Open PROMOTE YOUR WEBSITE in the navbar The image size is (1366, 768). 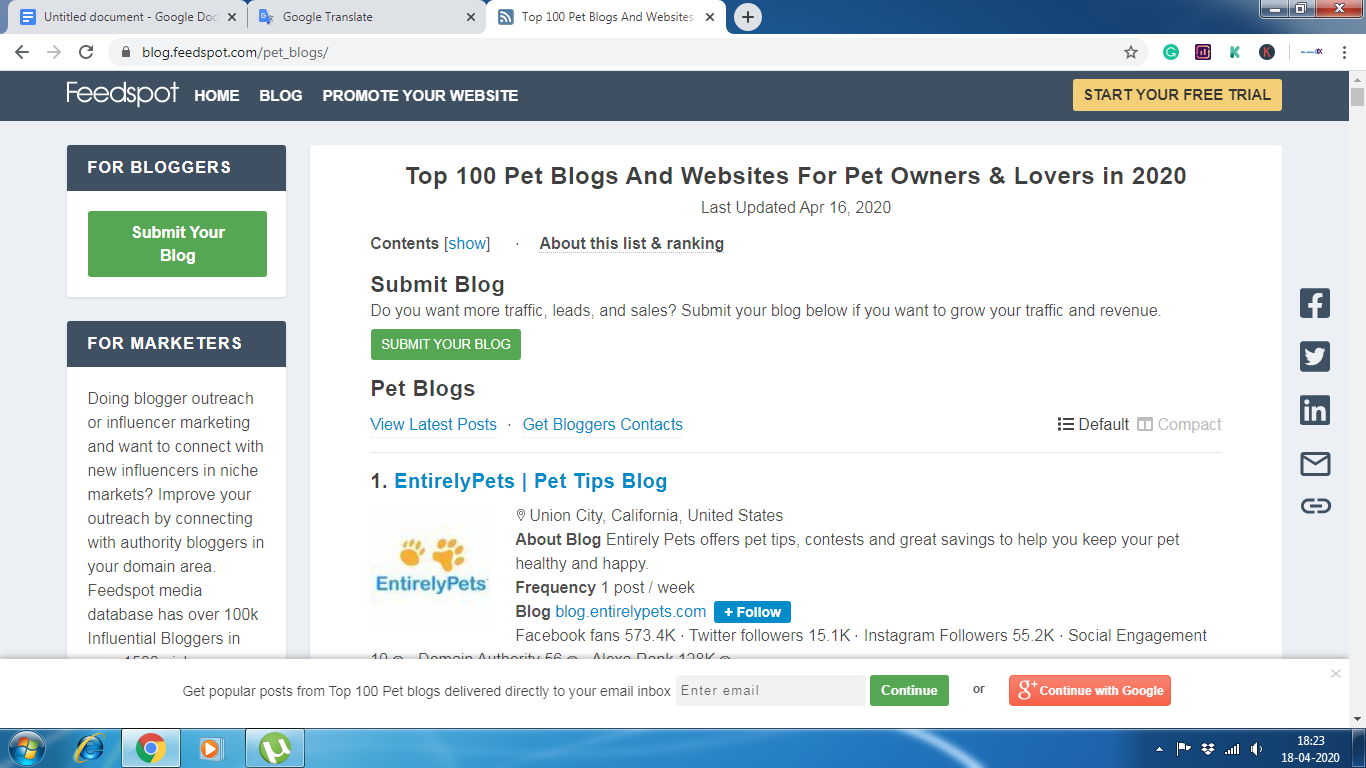(x=420, y=96)
